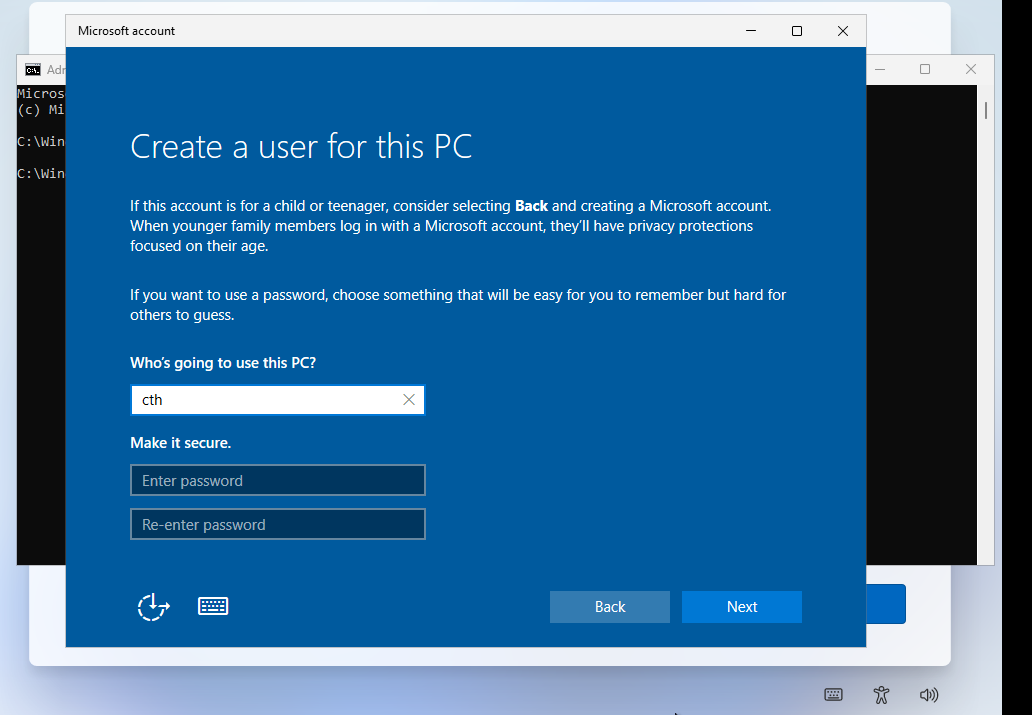
Task: Open accessibility icon at screen bottom
Action: [881, 695]
